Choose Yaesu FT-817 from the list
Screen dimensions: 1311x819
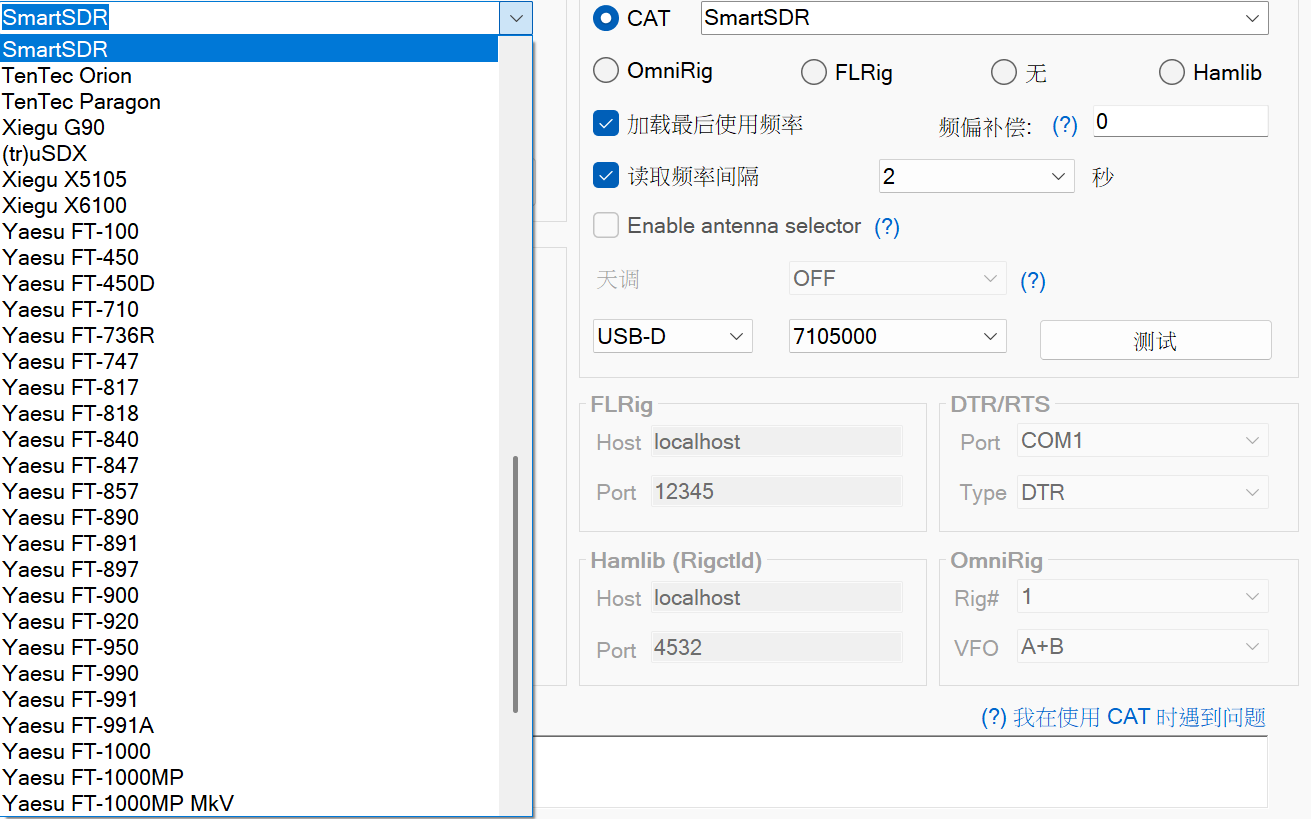point(249,387)
